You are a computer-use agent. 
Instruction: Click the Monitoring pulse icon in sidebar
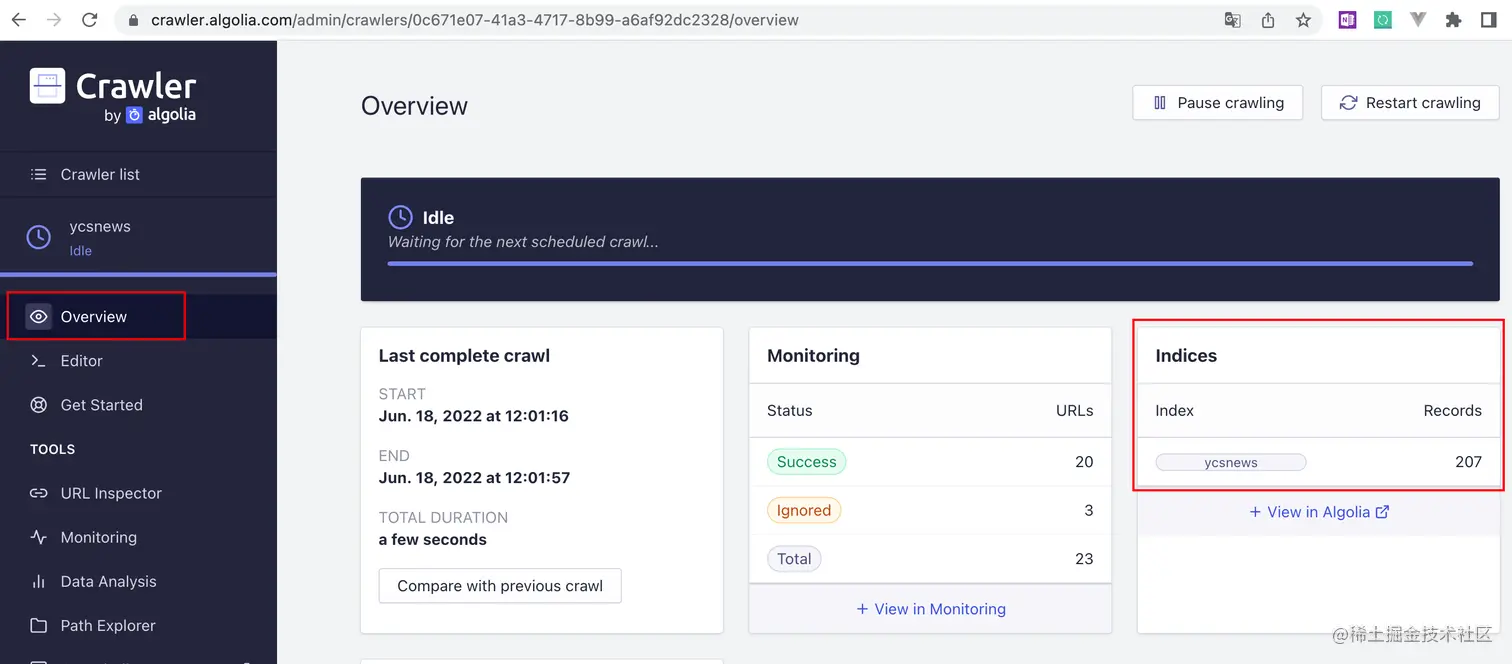click(39, 537)
